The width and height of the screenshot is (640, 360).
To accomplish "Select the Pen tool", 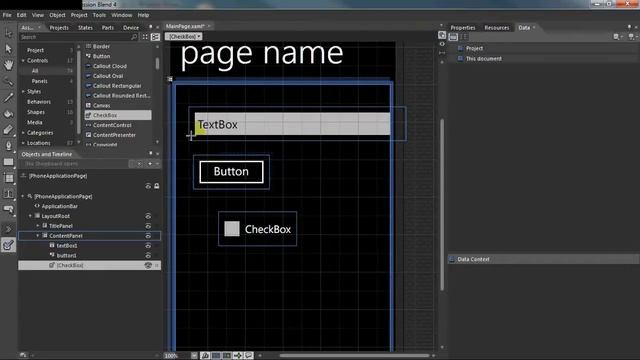I will pyautogui.click(x=8, y=146).
